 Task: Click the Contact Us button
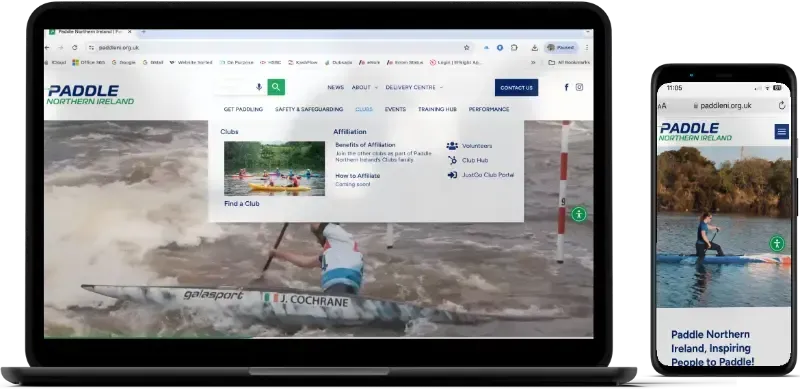[516, 87]
